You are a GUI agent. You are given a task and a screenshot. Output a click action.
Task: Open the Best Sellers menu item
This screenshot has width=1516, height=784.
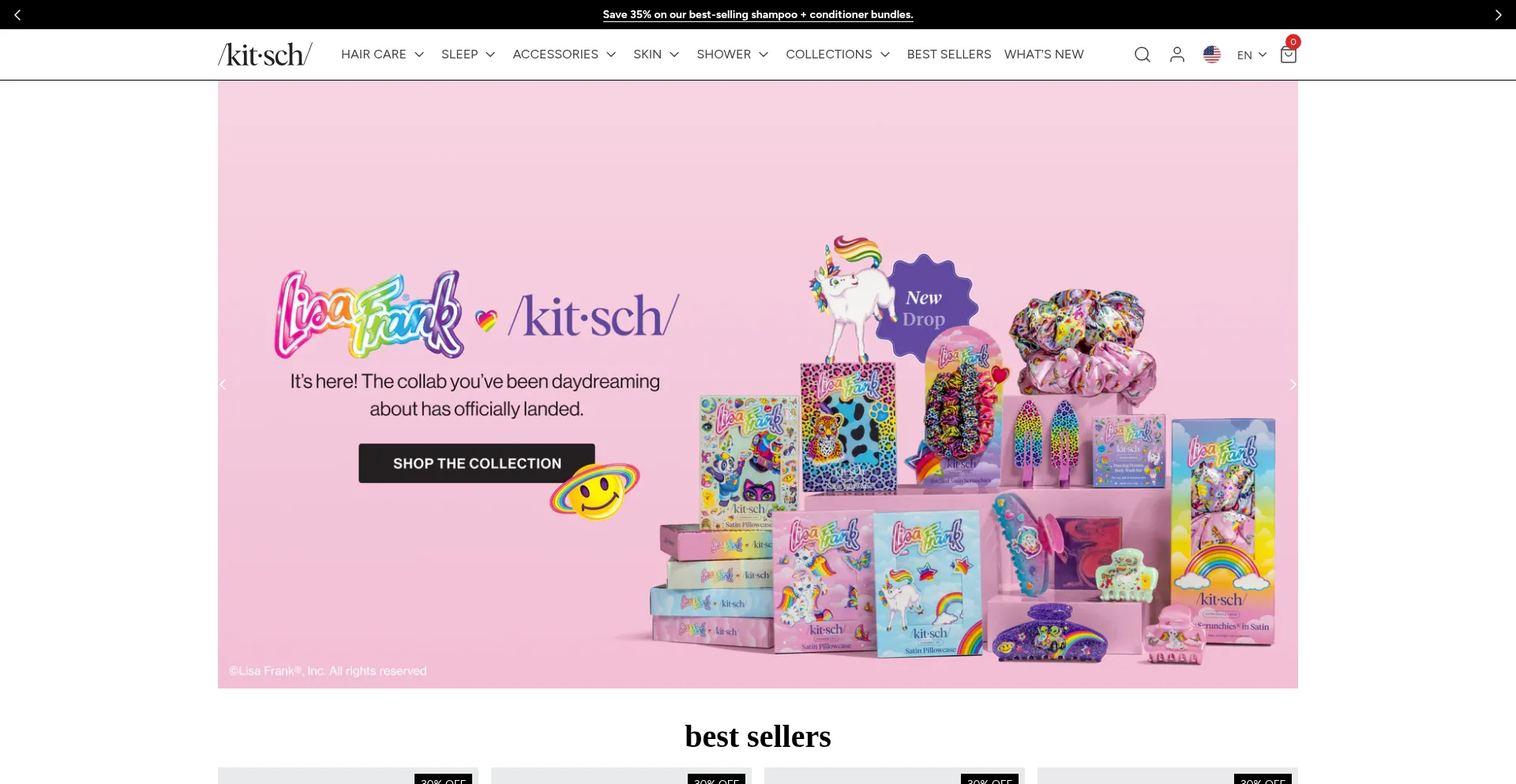[949, 54]
